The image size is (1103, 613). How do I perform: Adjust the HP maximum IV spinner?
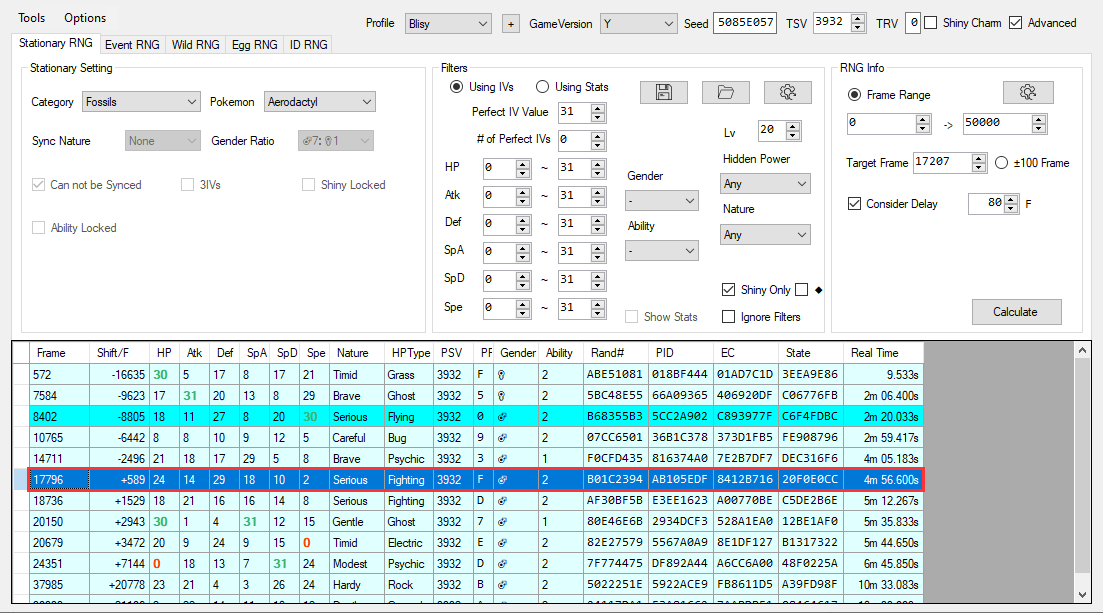598,168
